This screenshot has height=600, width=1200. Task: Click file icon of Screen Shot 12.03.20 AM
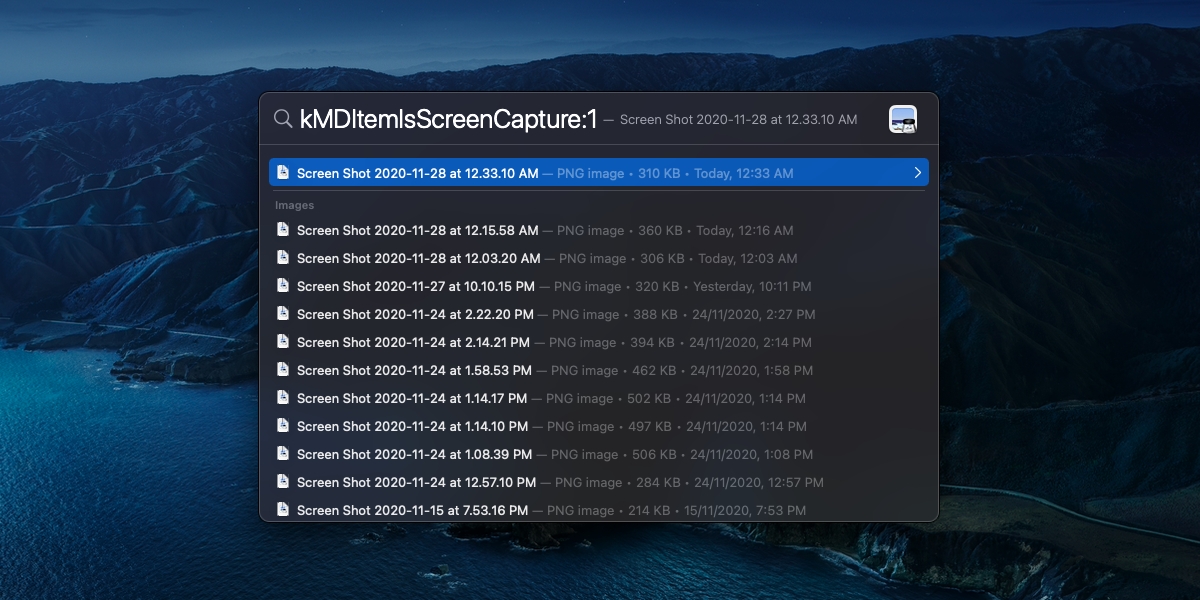pos(283,258)
